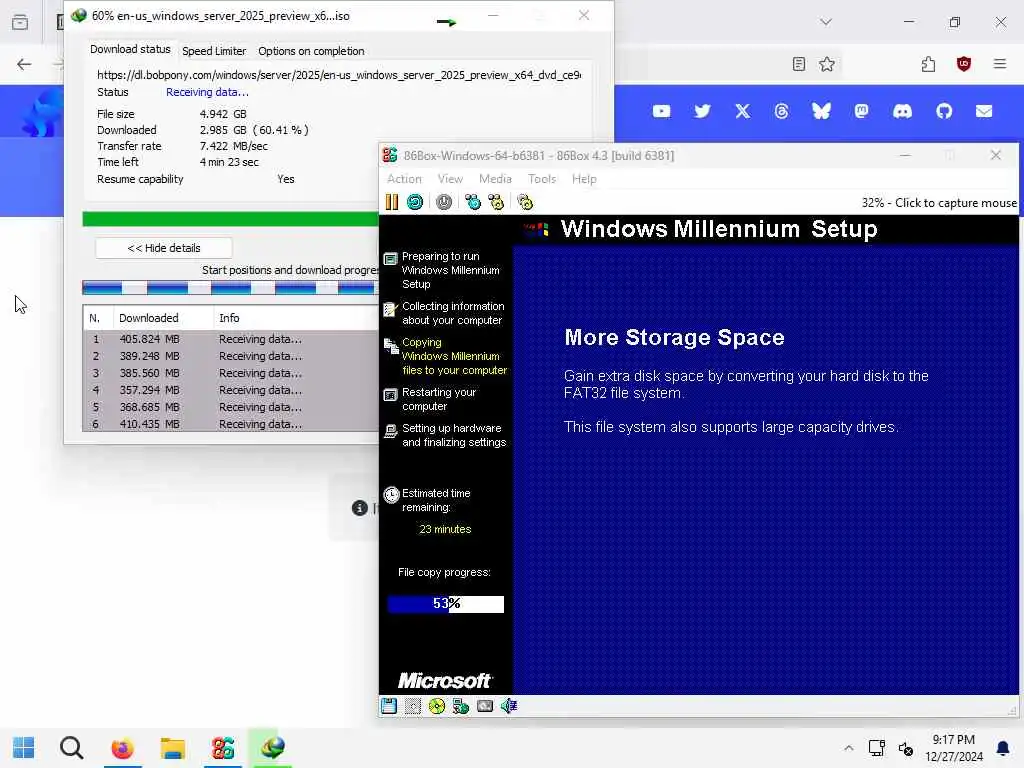
Task: Open the Bluesky butterfly link in the header
Action: (x=822, y=111)
